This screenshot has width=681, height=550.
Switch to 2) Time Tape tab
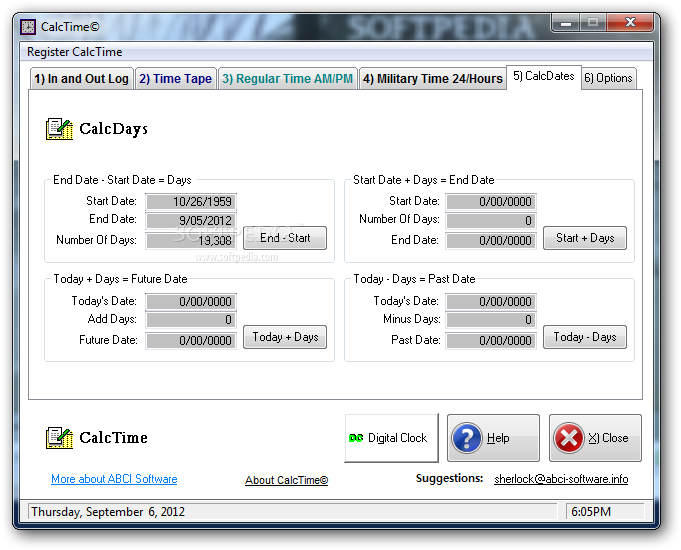pyautogui.click(x=175, y=79)
